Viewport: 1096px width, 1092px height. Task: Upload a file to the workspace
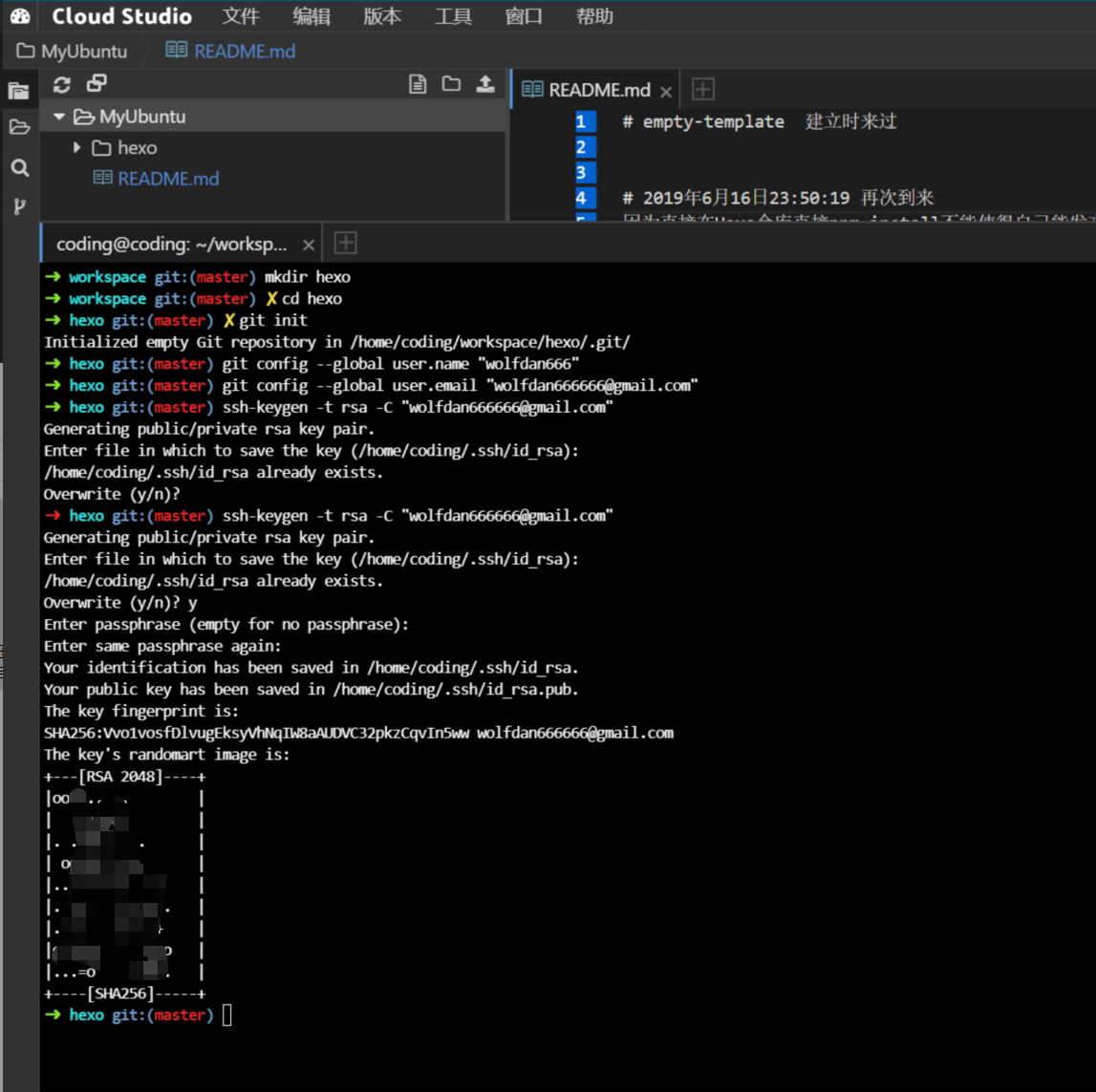484,84
